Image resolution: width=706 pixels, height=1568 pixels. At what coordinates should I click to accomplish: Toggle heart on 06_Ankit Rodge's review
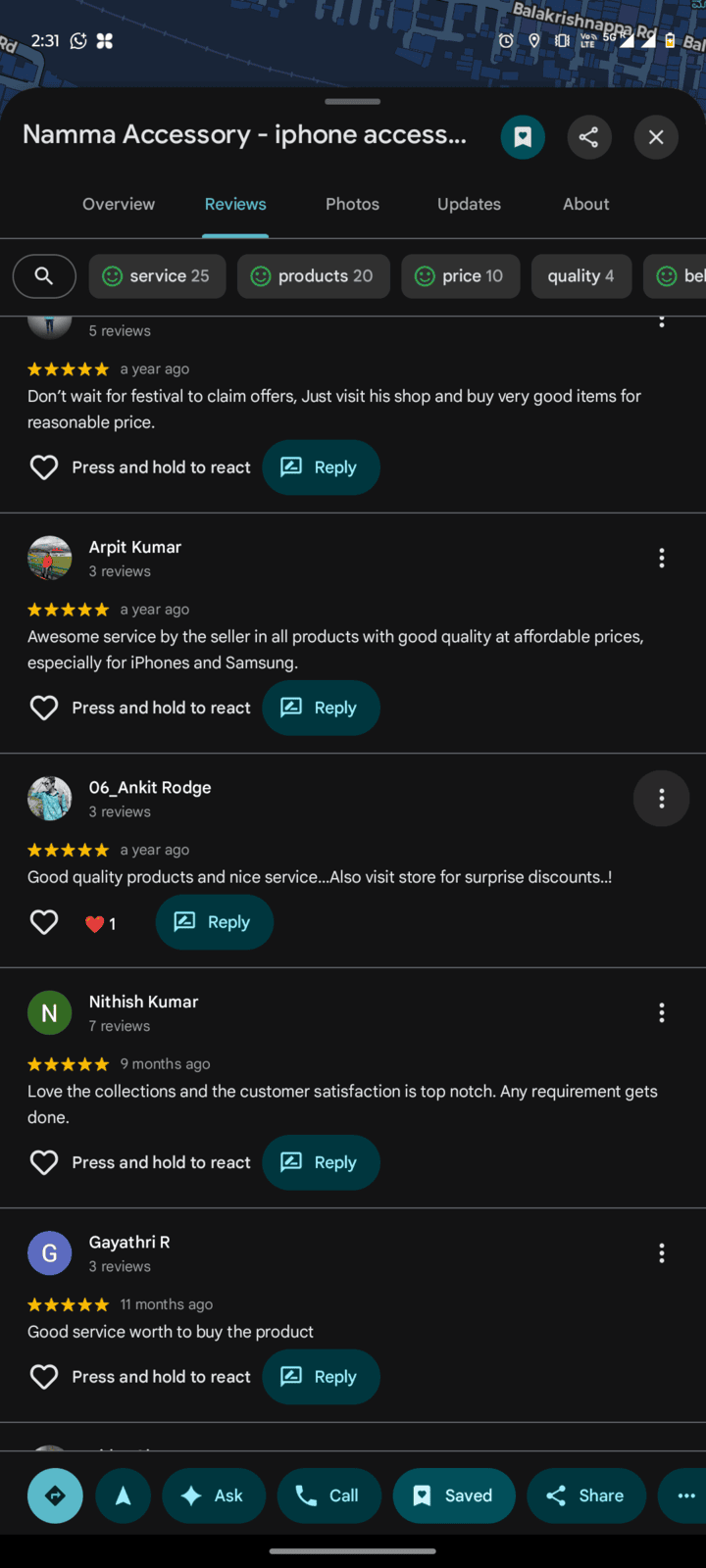44,922
